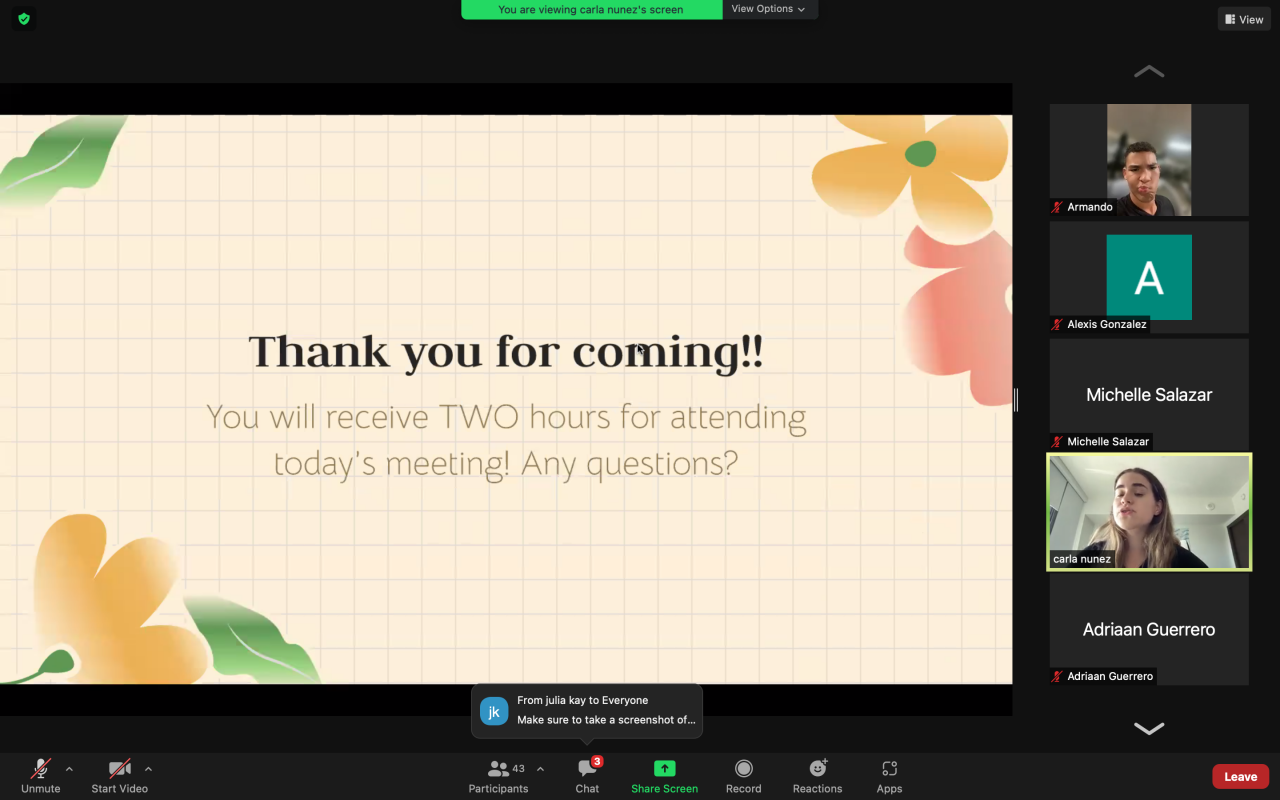Expand video options arrow next to Start Video
This screenshot has height=800, width=1280.
148,769
